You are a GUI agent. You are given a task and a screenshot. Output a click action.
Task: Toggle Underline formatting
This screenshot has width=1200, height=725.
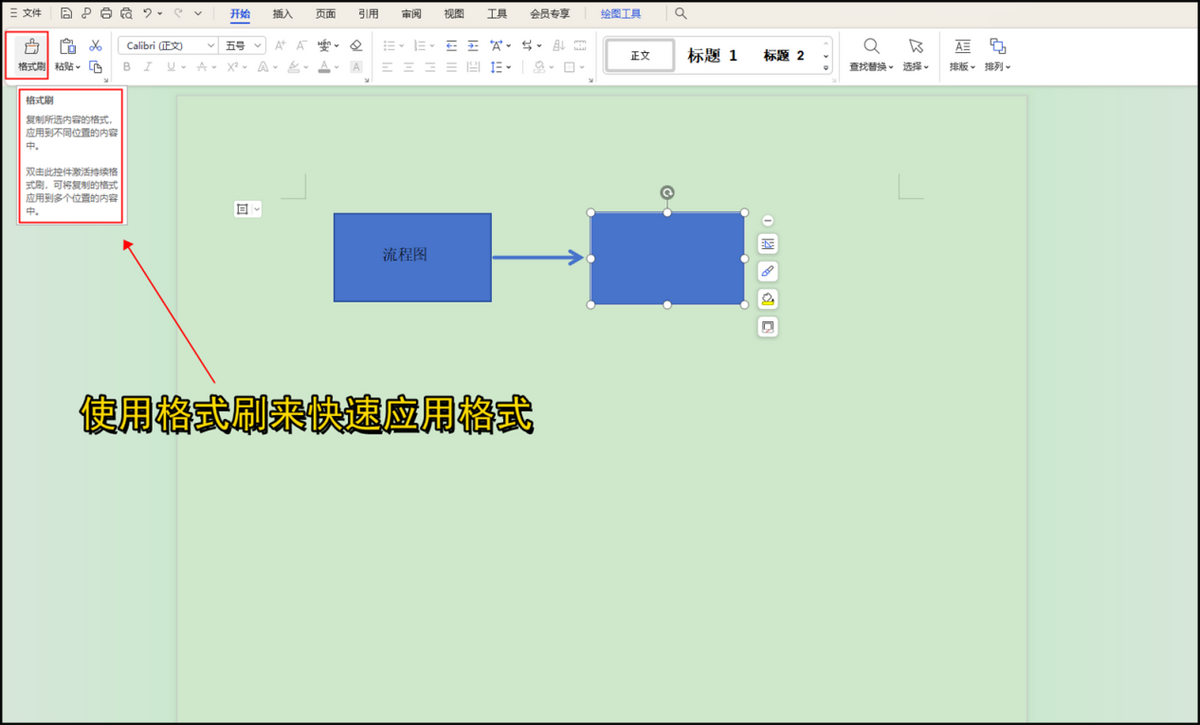pos(170,67)
